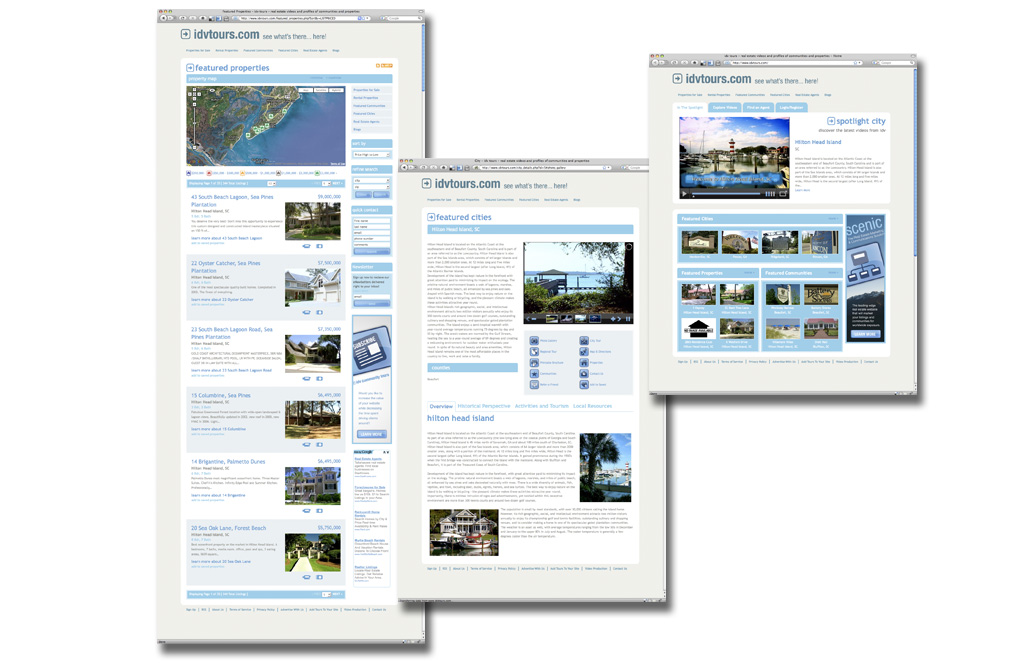Select the Explore Videos tab on home page
1024x670 pixels.
click(725, 107)
